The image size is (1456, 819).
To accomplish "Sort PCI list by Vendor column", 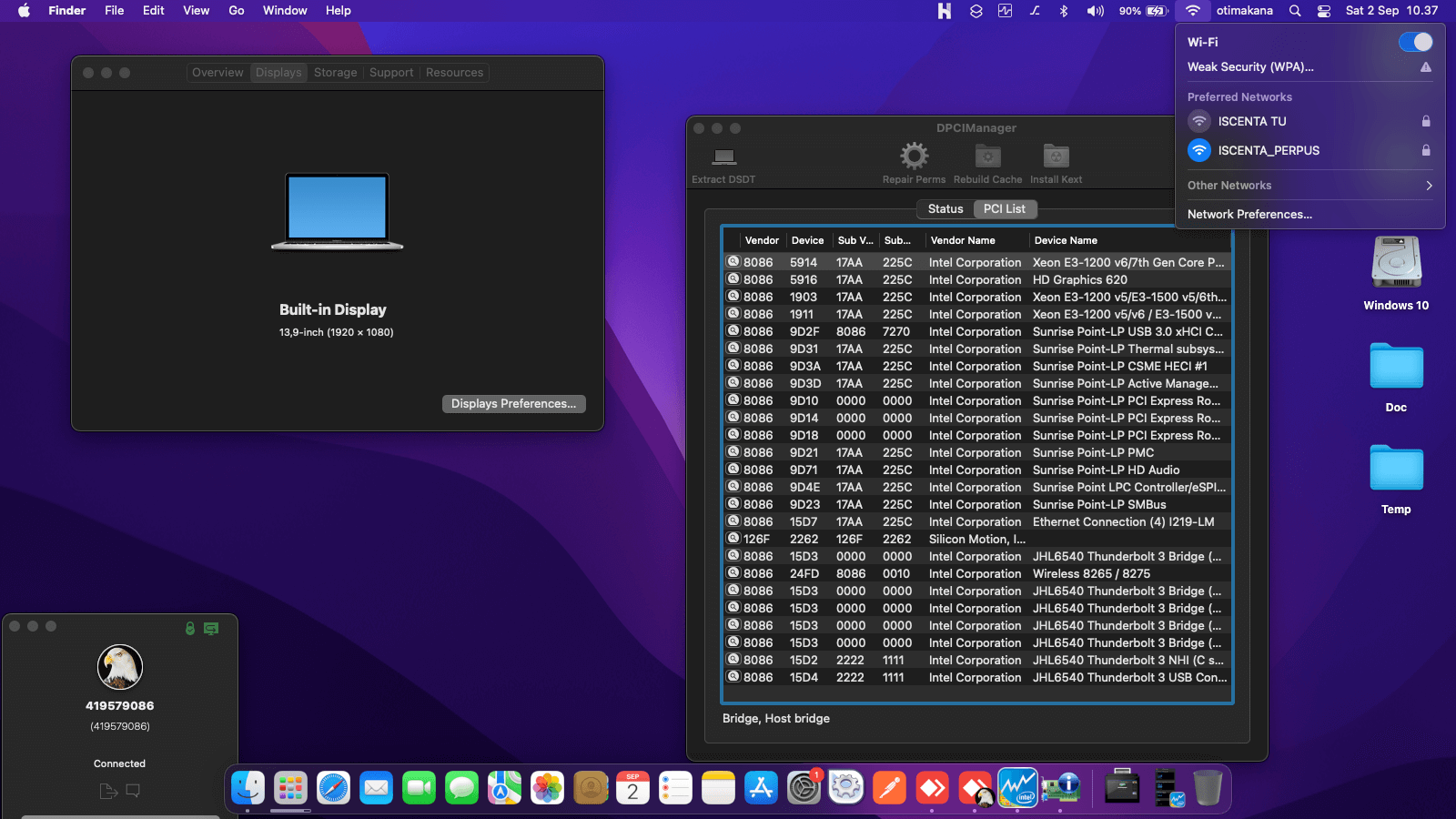I will [x=762, y=240].
